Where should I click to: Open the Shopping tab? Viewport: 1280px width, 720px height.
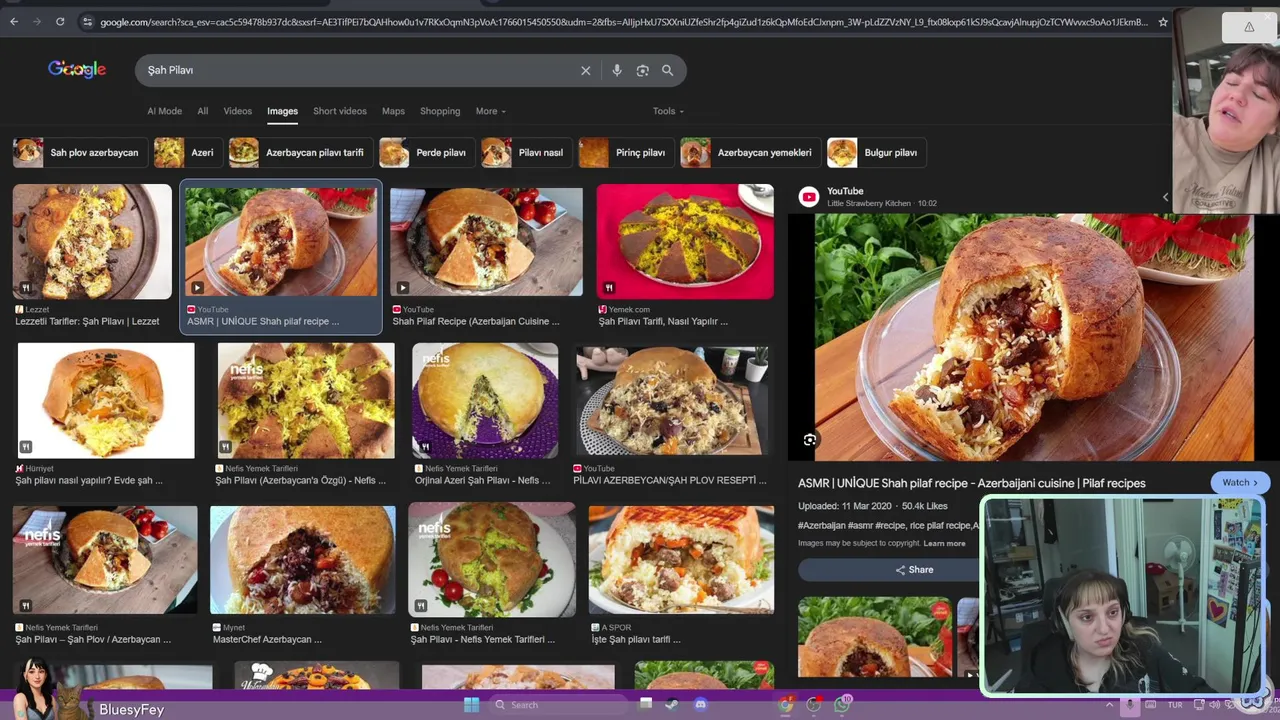440,111
